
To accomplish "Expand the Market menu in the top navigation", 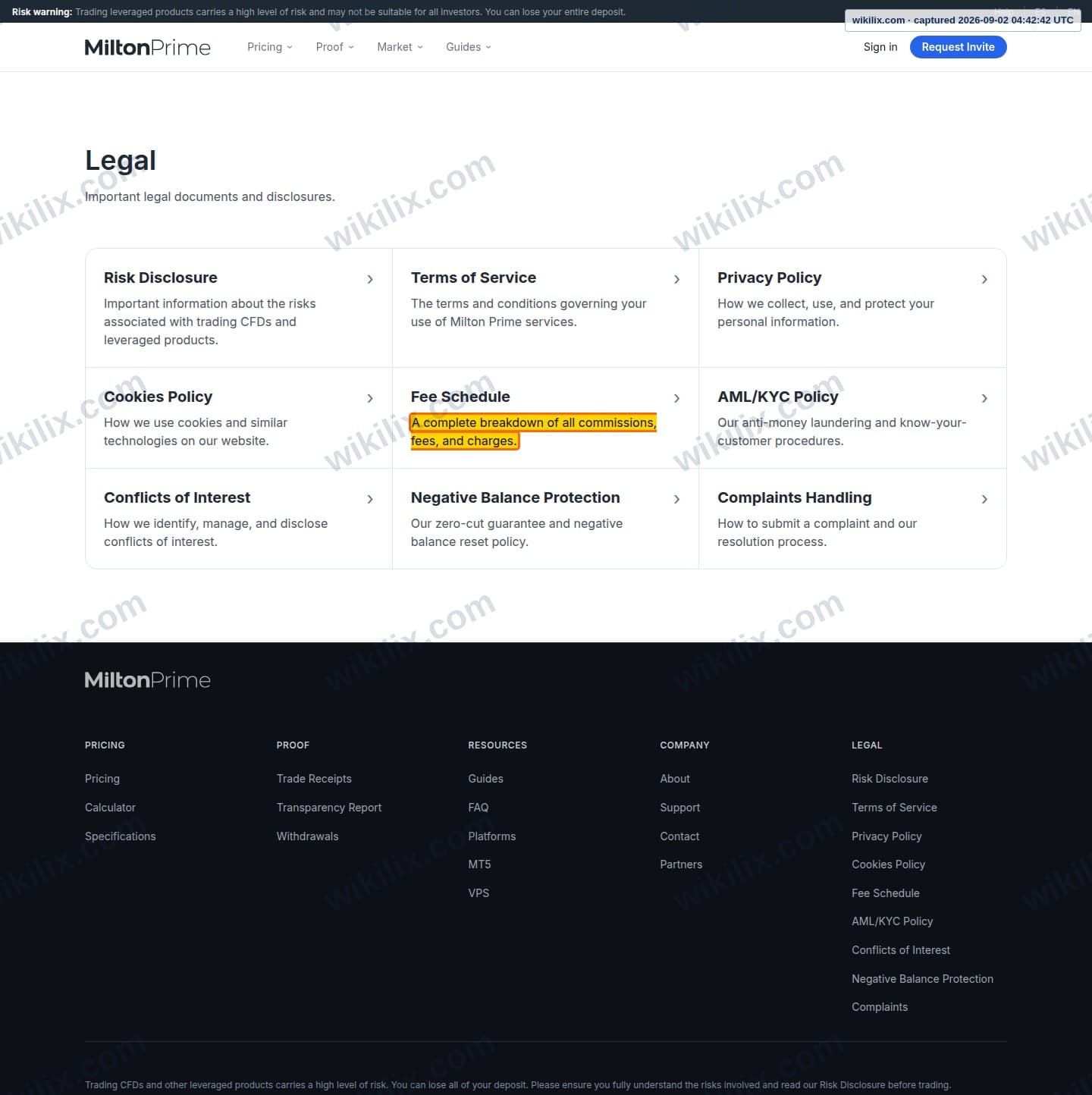I will (400, 47).
